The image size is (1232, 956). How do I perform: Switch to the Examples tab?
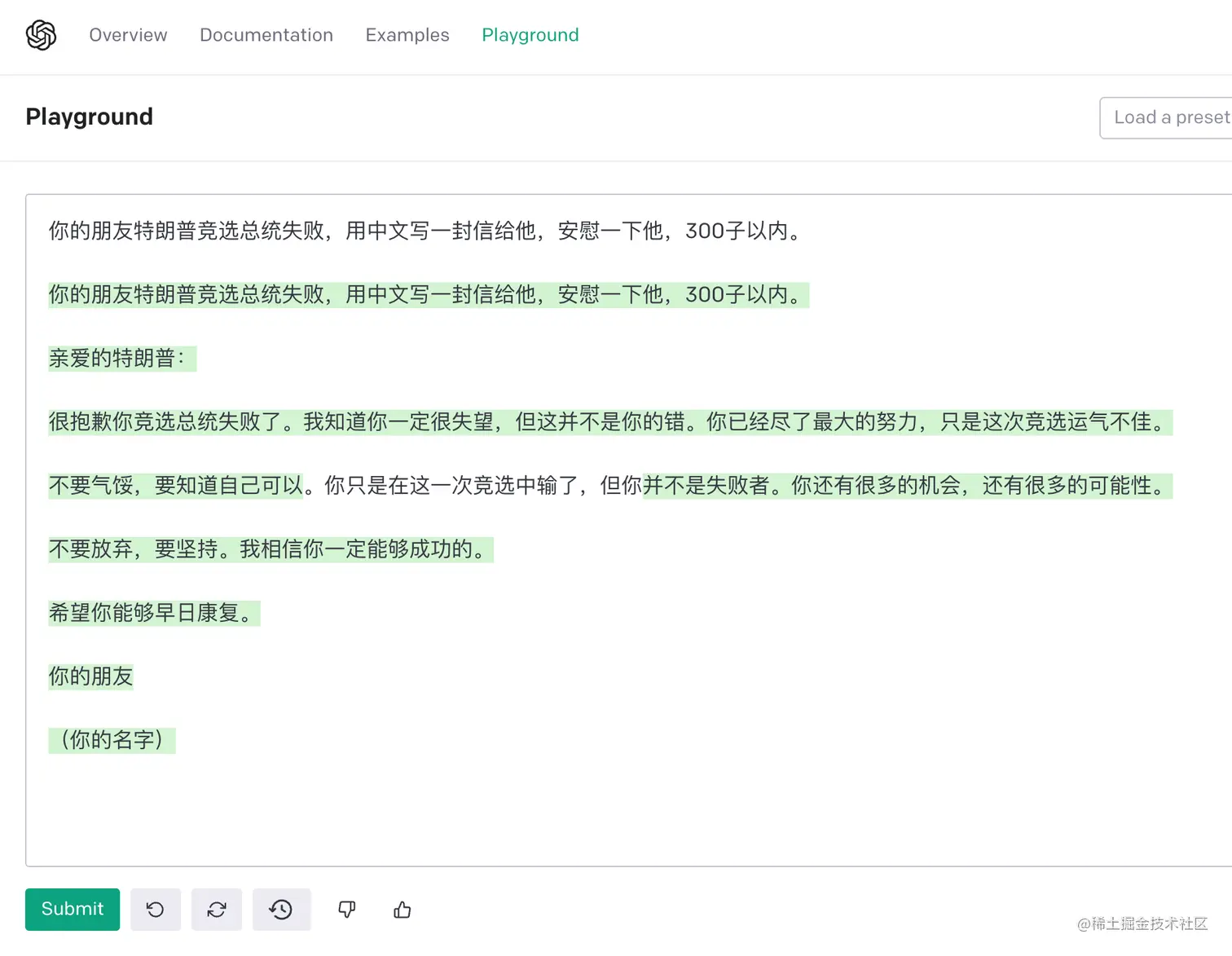tap(407, 35)
